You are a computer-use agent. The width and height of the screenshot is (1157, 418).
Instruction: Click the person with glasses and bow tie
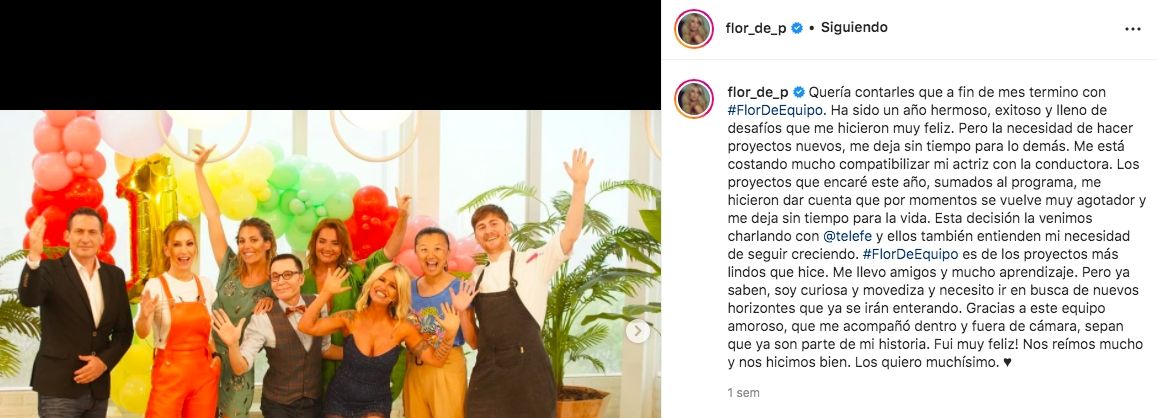pyautogui.click(x=283, y=332)
